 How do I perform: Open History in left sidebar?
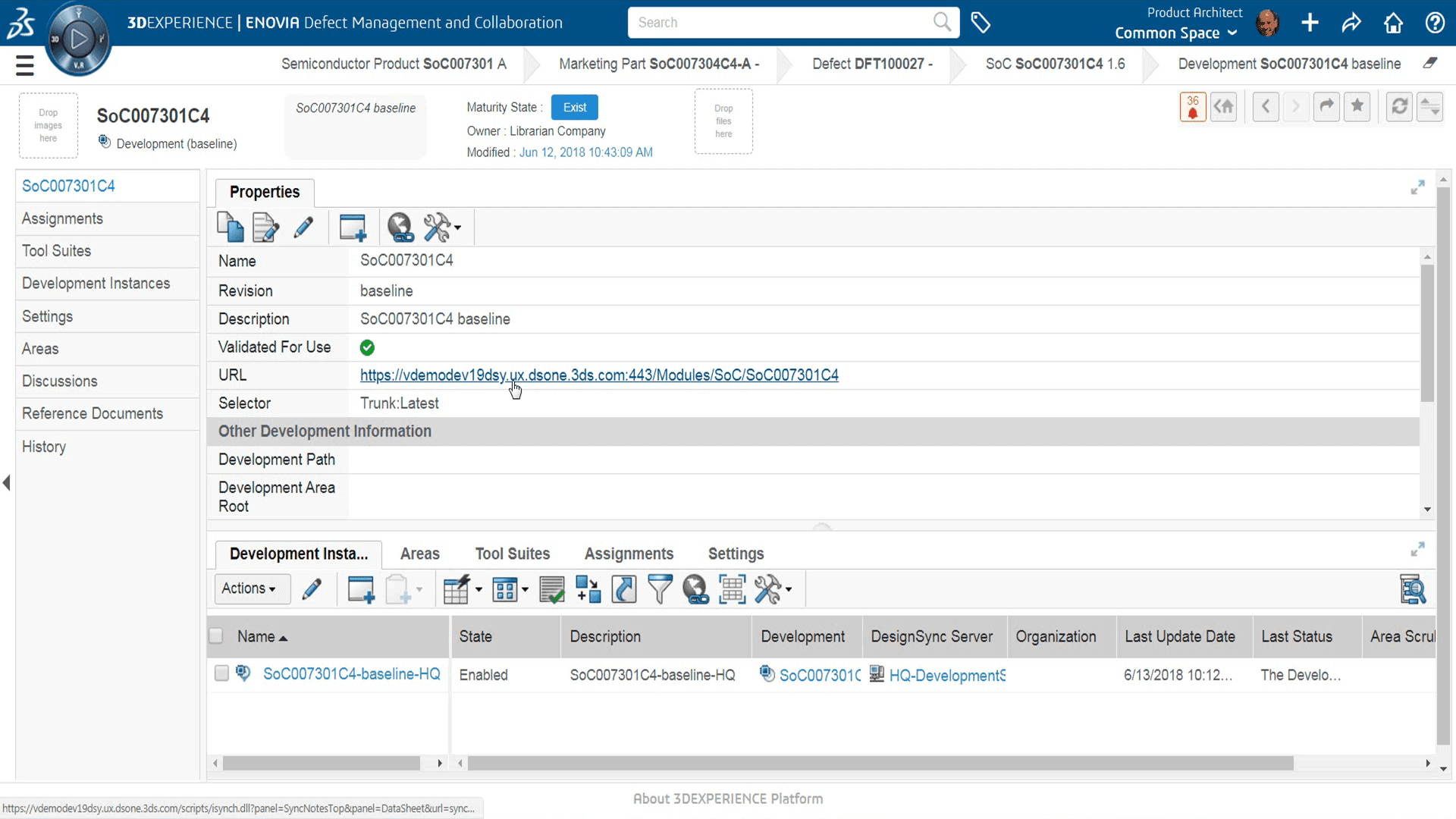[108, 447]
